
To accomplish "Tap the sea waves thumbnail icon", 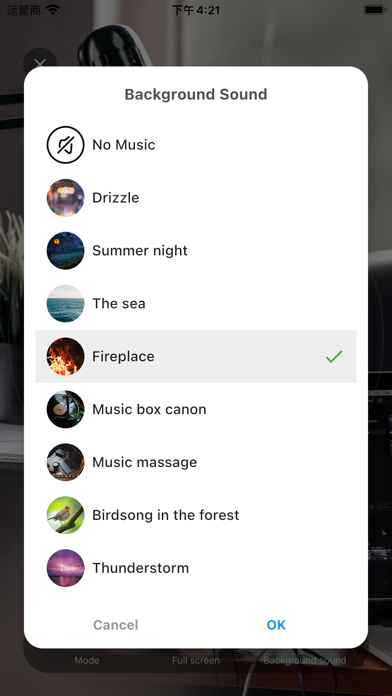I will tap(65, 303).
